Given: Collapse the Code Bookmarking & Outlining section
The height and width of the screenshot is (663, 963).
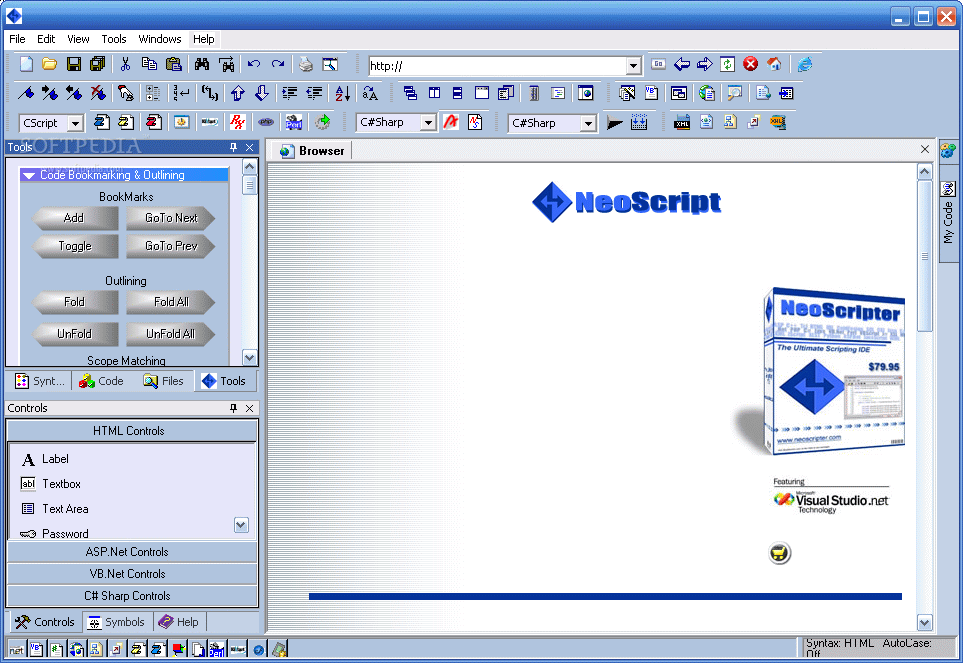Looking at the screenshot, I should (29, 176).
